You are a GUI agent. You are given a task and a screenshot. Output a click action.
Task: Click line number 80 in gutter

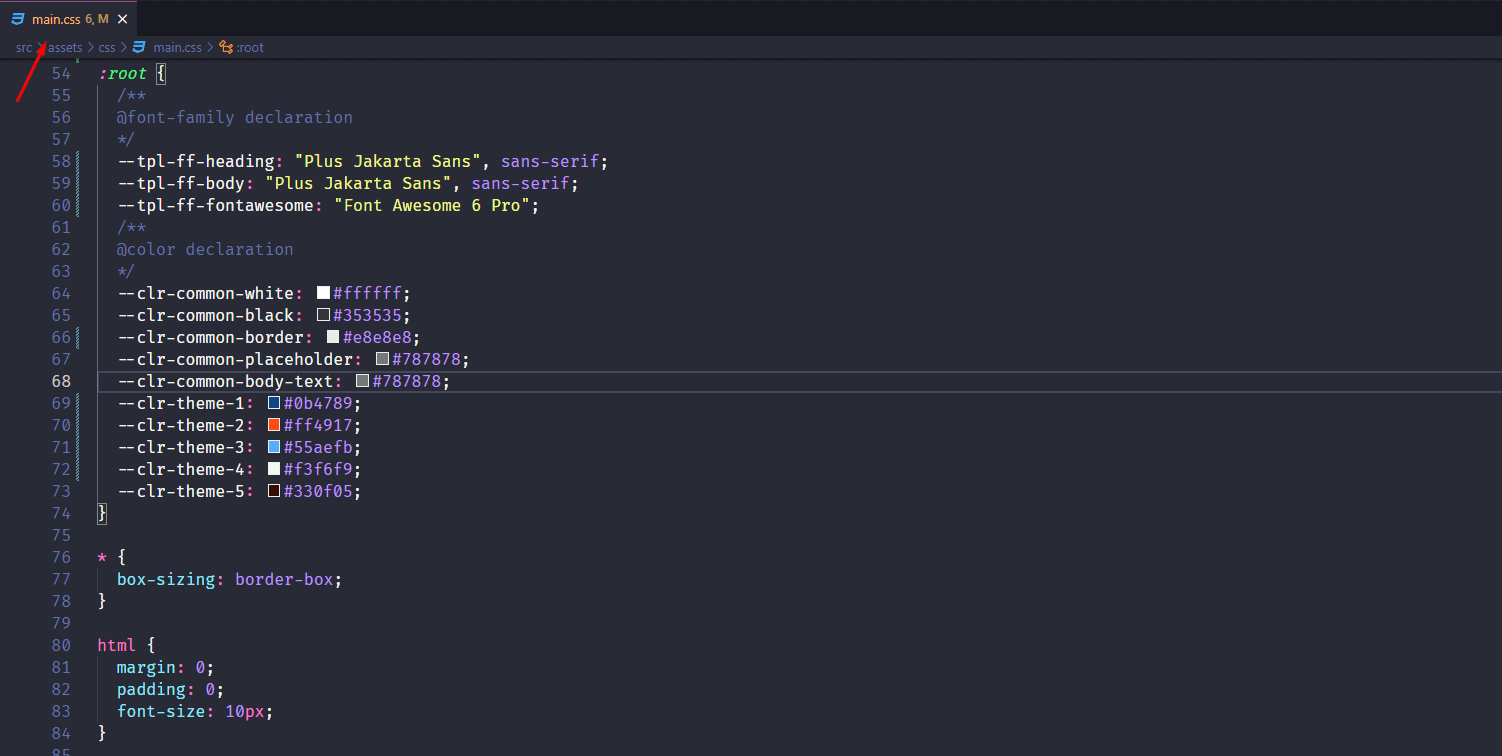61,645
